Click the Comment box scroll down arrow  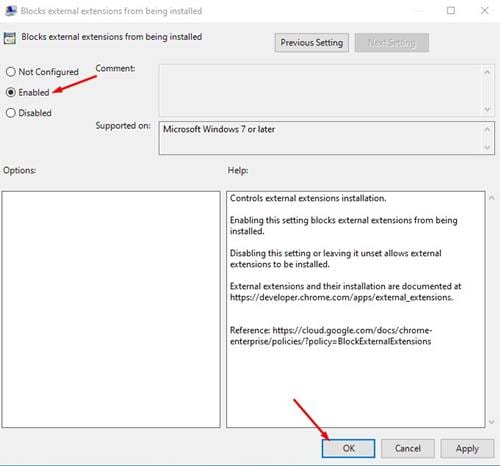[x=487, y=109]
